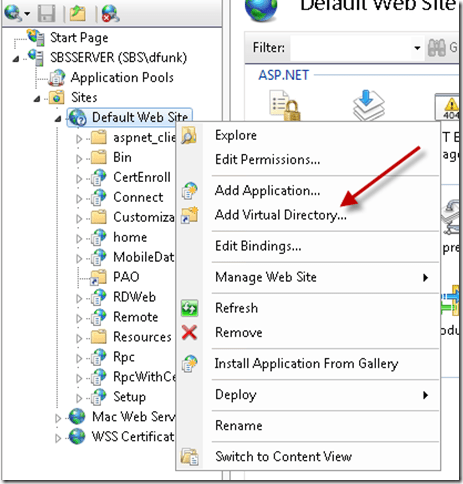Click the Resources folder icon
The width and height of the screenshot is (463, 484).
[99, 337]
